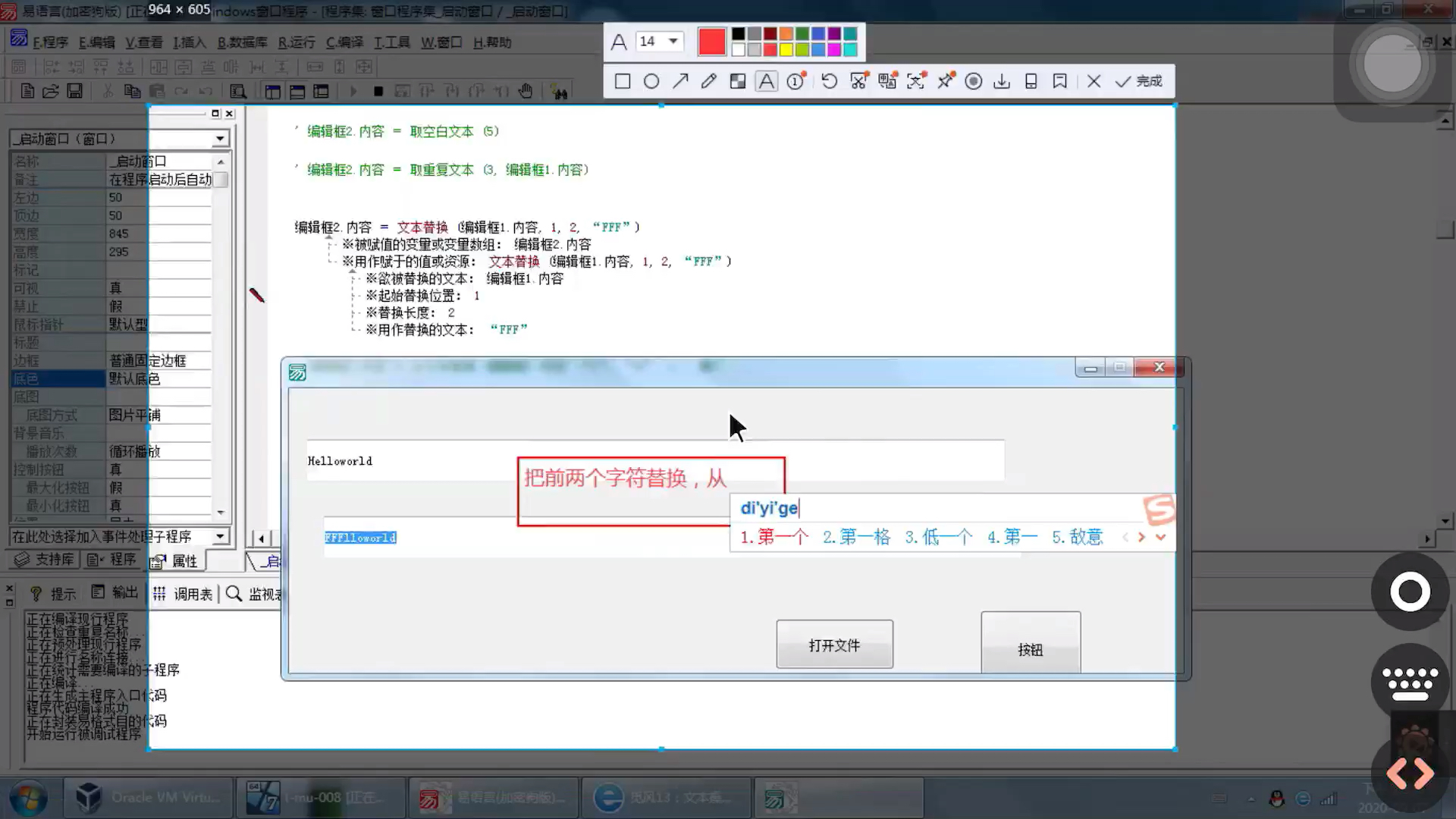Pick the yellow color swatch

(786, 50)
